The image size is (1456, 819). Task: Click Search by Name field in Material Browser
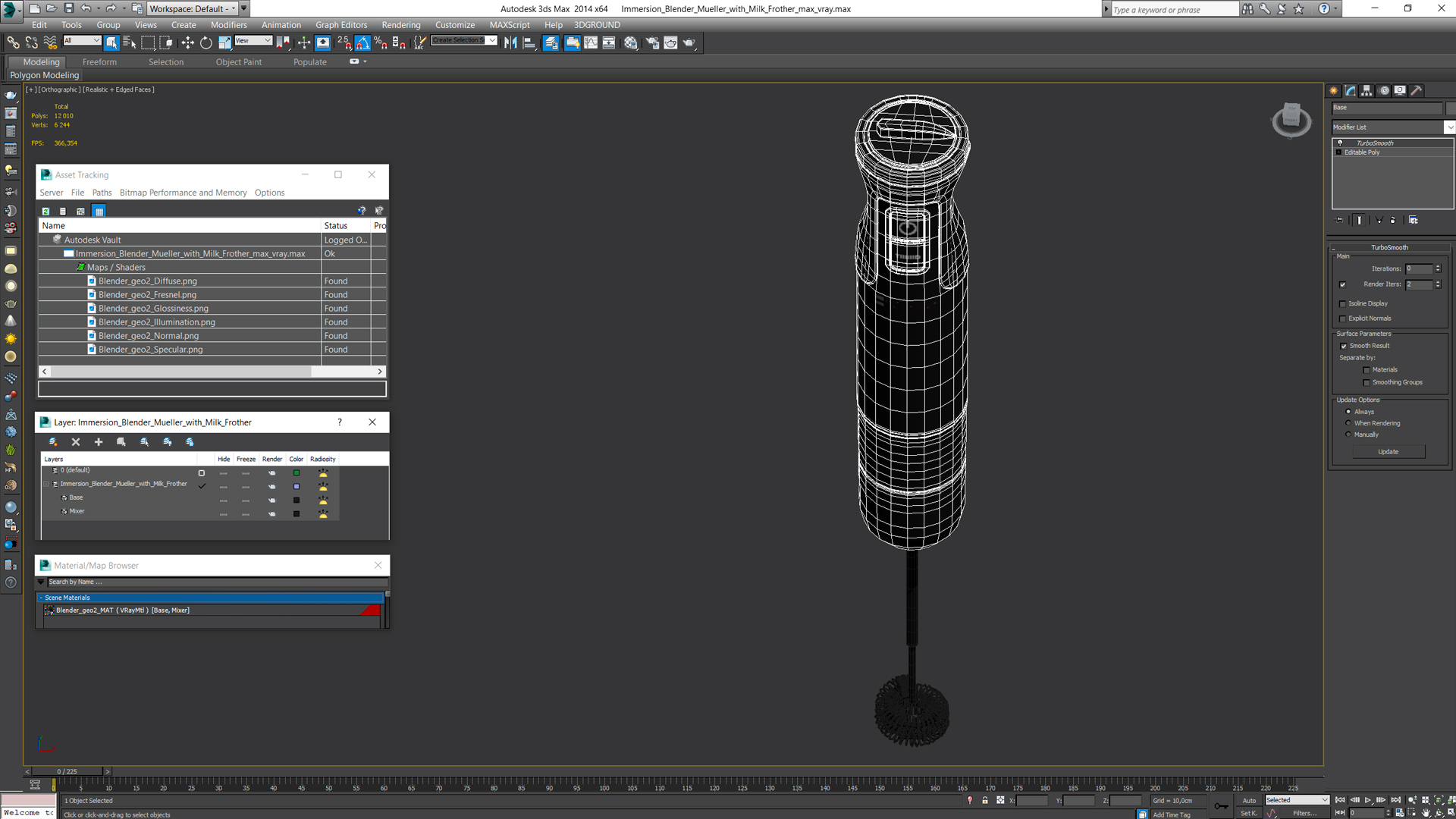(216, 582)
